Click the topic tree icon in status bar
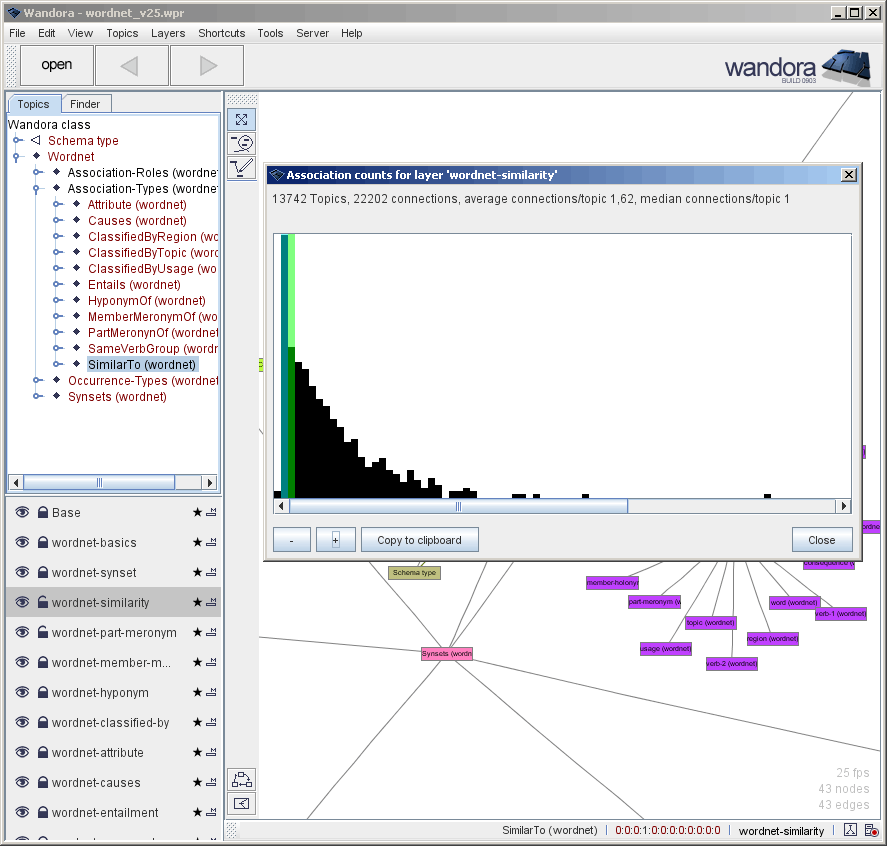The height and width of the screenshot is (846, 887). click(851, 830)
